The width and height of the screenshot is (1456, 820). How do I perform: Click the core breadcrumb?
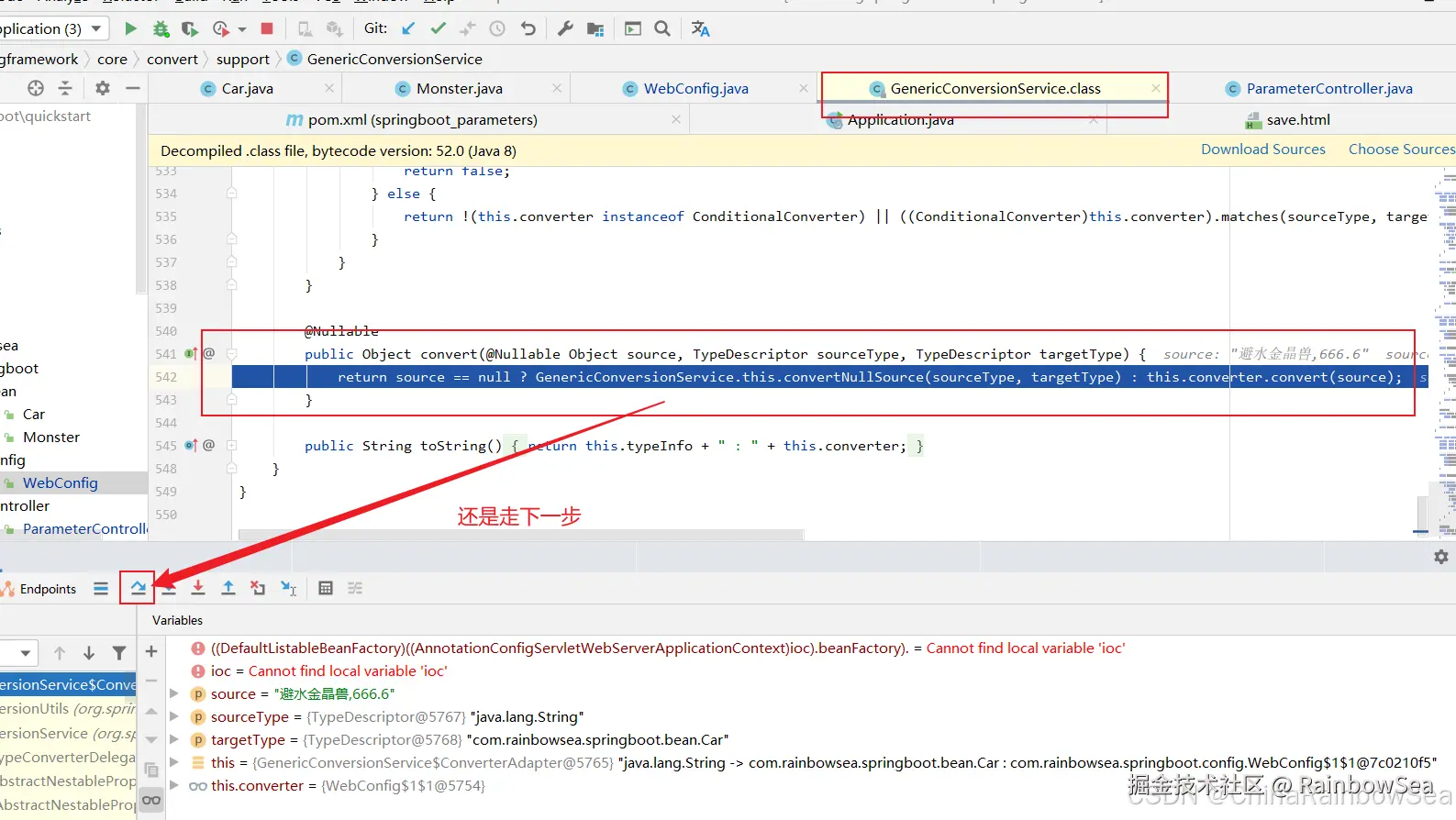pos(112,59)
